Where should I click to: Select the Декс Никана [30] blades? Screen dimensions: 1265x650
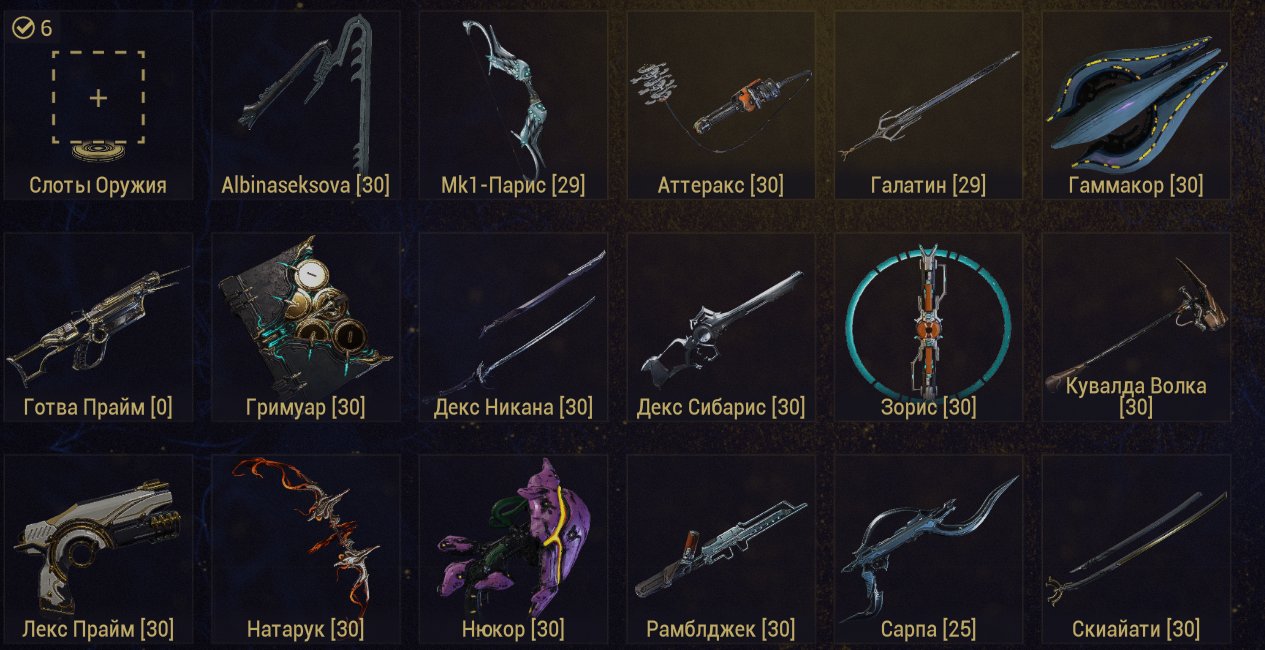513,327
